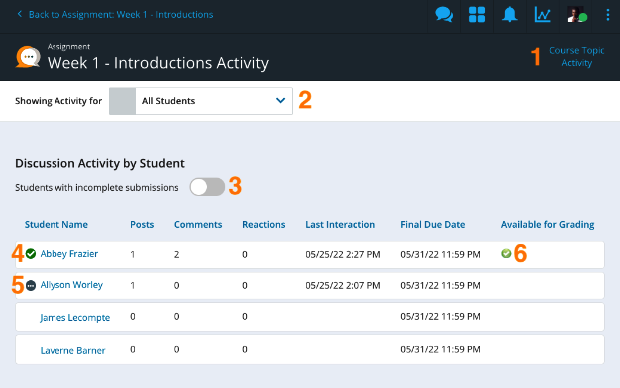The width and height of the screenshot is (620, 388).
Task: Open James Lecompte's student activity
Action: (x=75, y=318)
